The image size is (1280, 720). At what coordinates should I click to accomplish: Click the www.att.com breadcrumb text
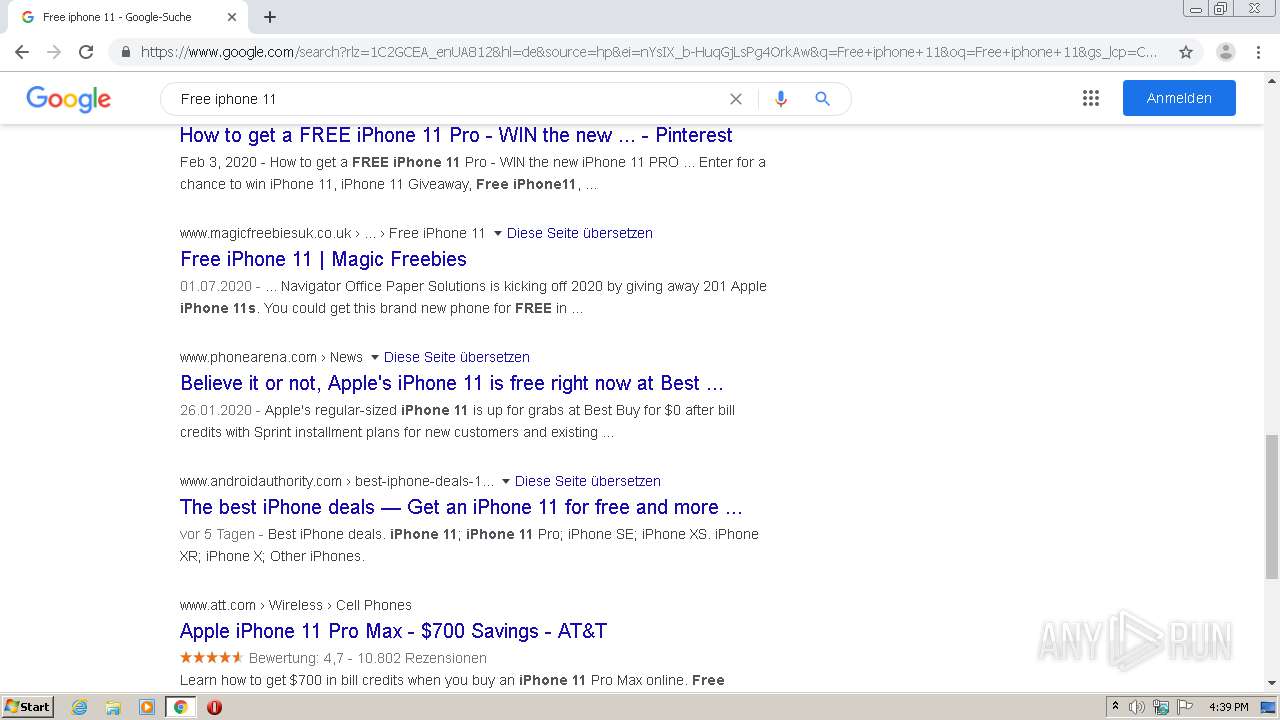coord(218,605)
